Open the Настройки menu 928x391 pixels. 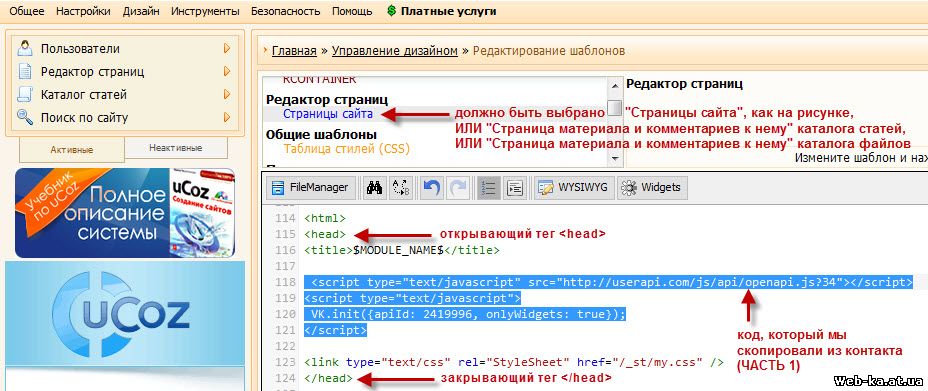[83, 11]
